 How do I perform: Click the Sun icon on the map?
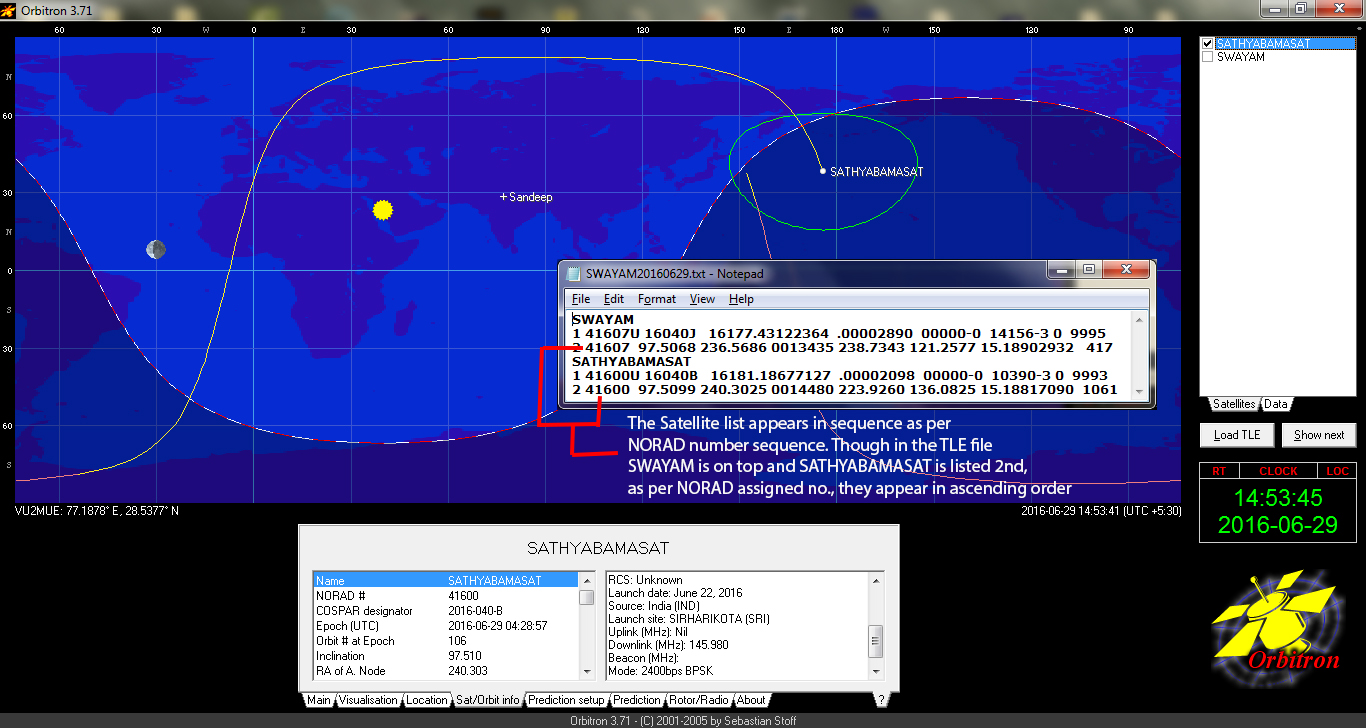[382, 210]
